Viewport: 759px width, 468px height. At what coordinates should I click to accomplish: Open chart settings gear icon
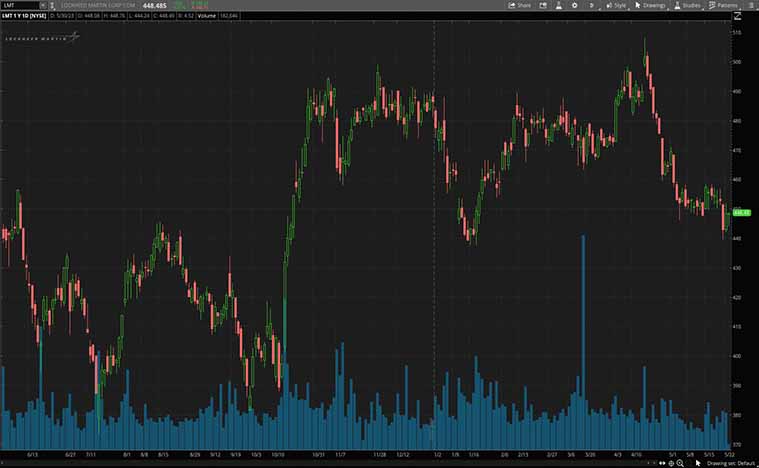point(575,5)
